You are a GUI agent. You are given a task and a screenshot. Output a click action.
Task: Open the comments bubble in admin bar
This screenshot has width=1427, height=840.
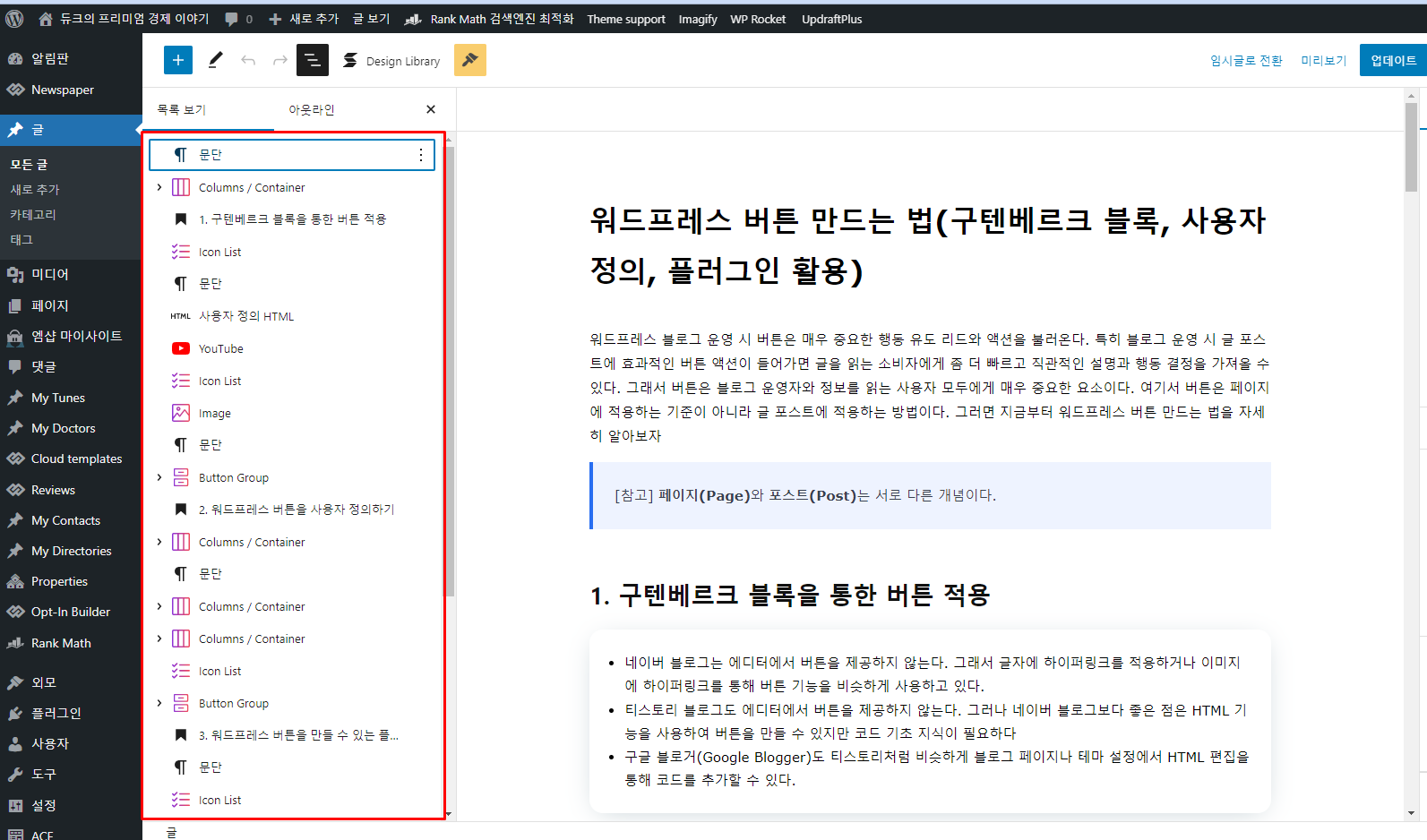pos(238,18)
